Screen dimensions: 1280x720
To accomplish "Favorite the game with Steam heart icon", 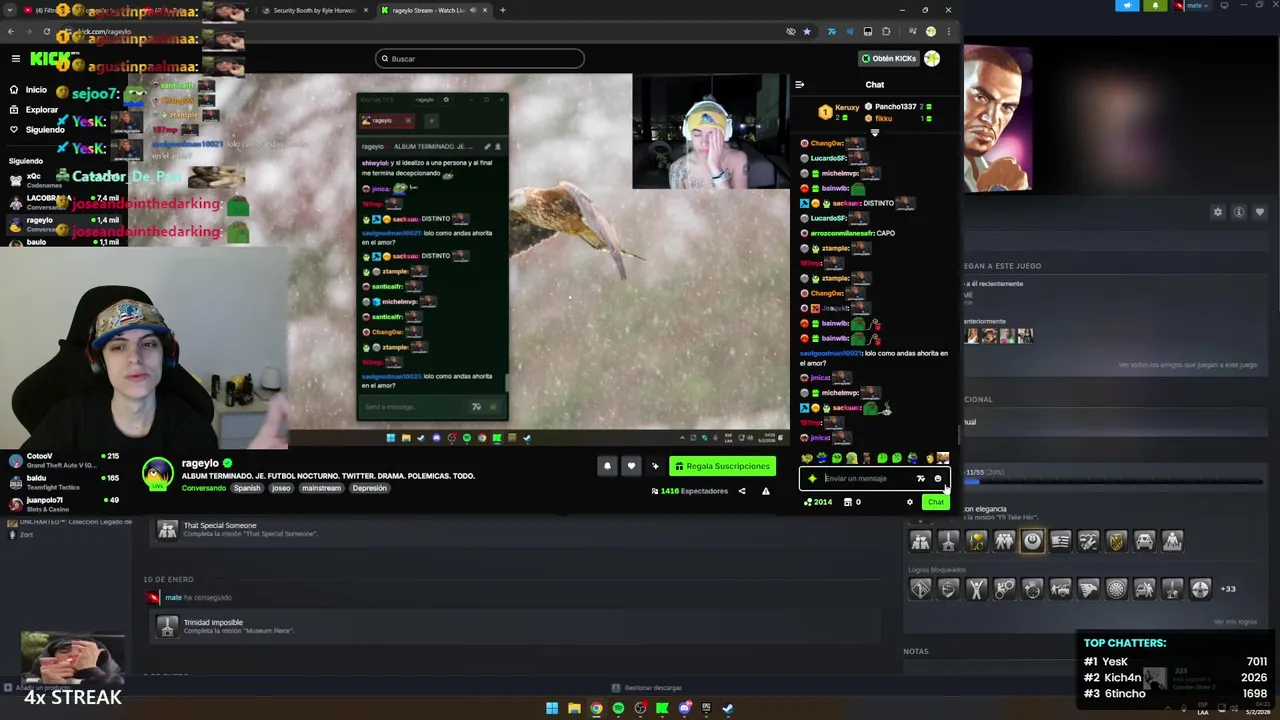I will pos(1260,212).
